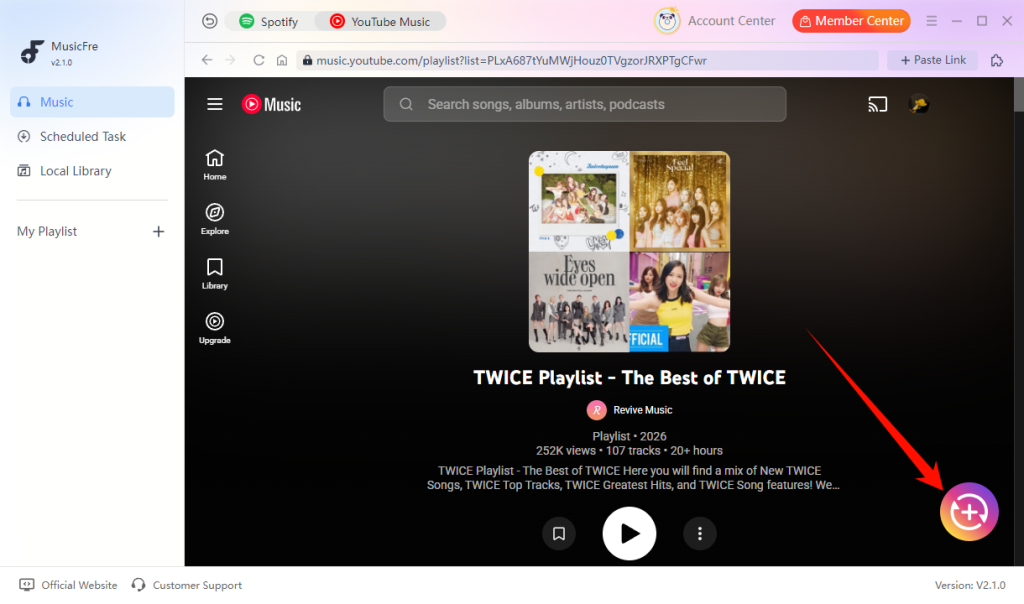Click the MusicFre logo icon
The image size is (1024, 604).
pos(31,52)
